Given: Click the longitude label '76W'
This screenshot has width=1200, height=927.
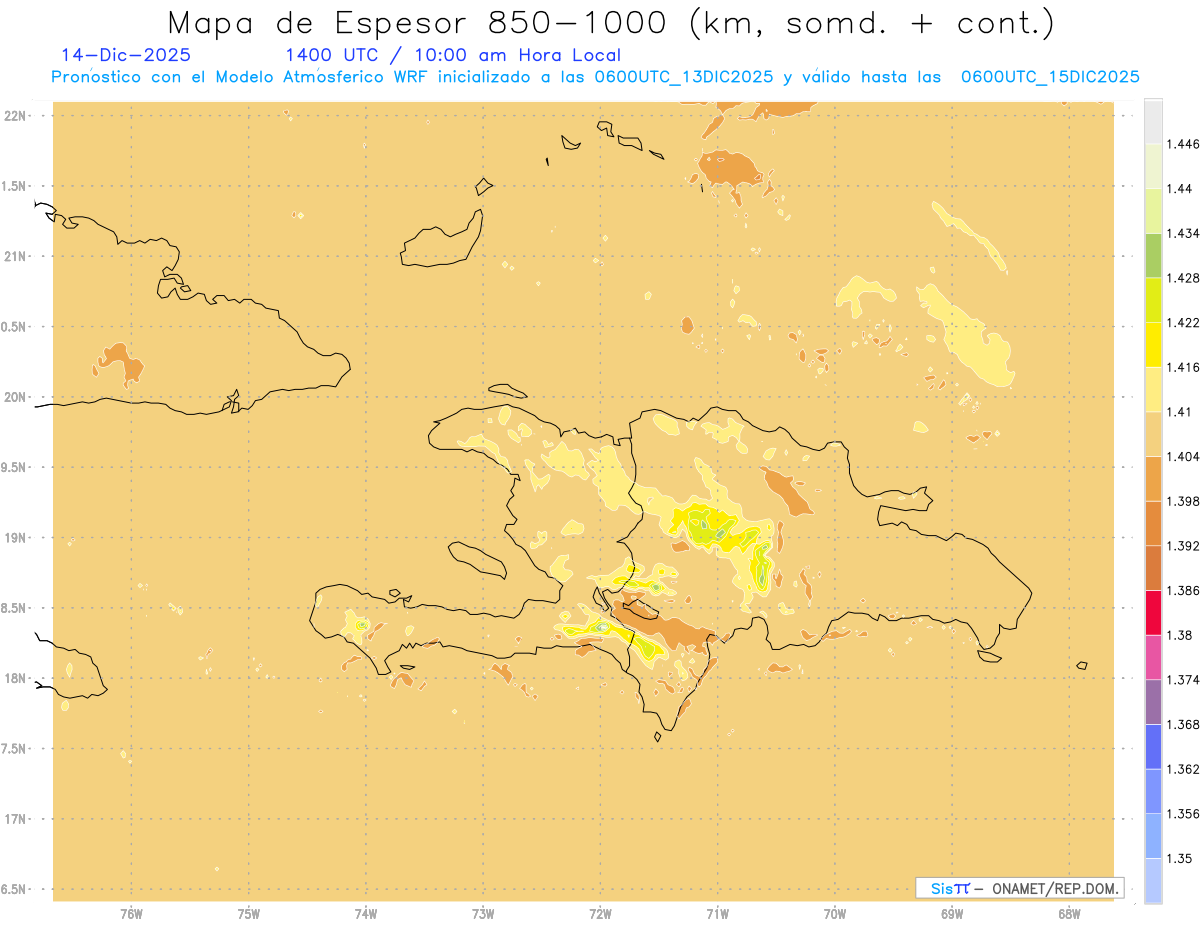Looking at the screenshot, I should 131,913.
